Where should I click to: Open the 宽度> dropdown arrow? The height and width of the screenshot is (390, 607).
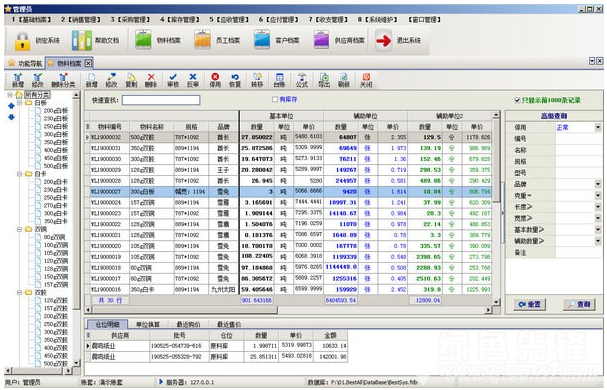(x=598, y=218)
